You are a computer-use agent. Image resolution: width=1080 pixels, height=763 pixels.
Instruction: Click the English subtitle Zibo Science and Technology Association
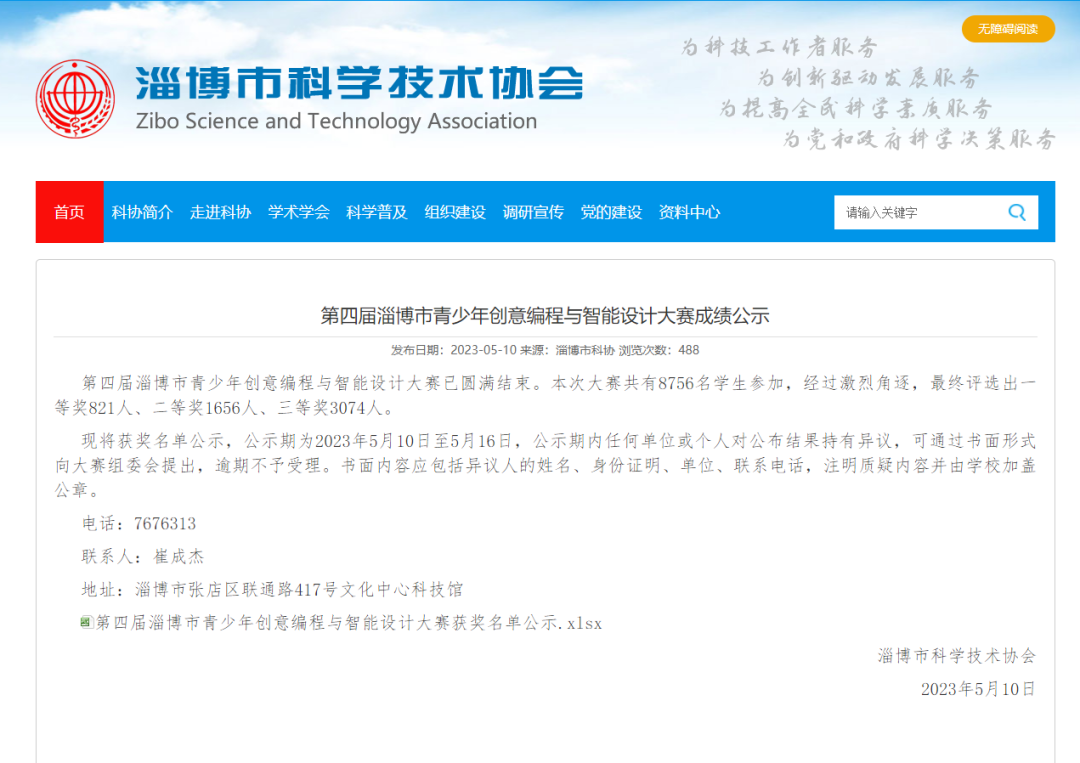pyautogui.click(x=336, y=122)
